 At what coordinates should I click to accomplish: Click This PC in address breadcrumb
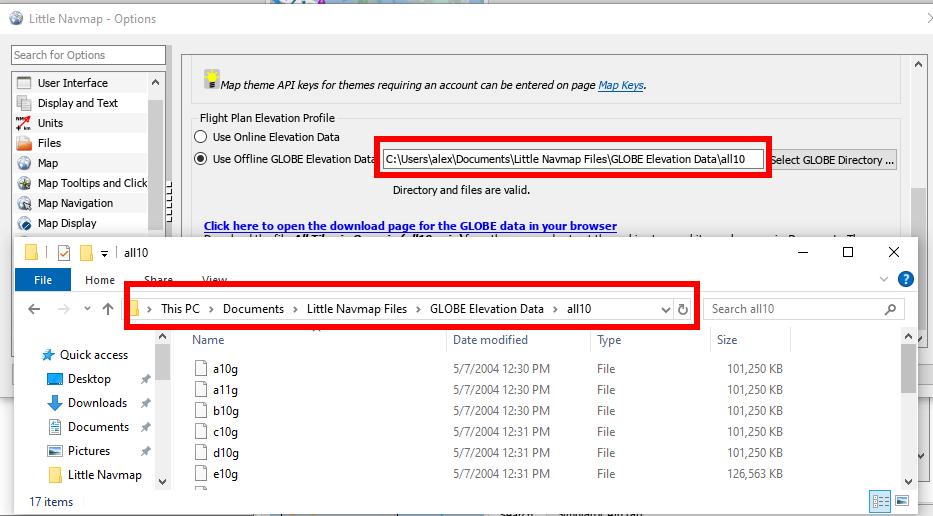click(x=180, y=309)
